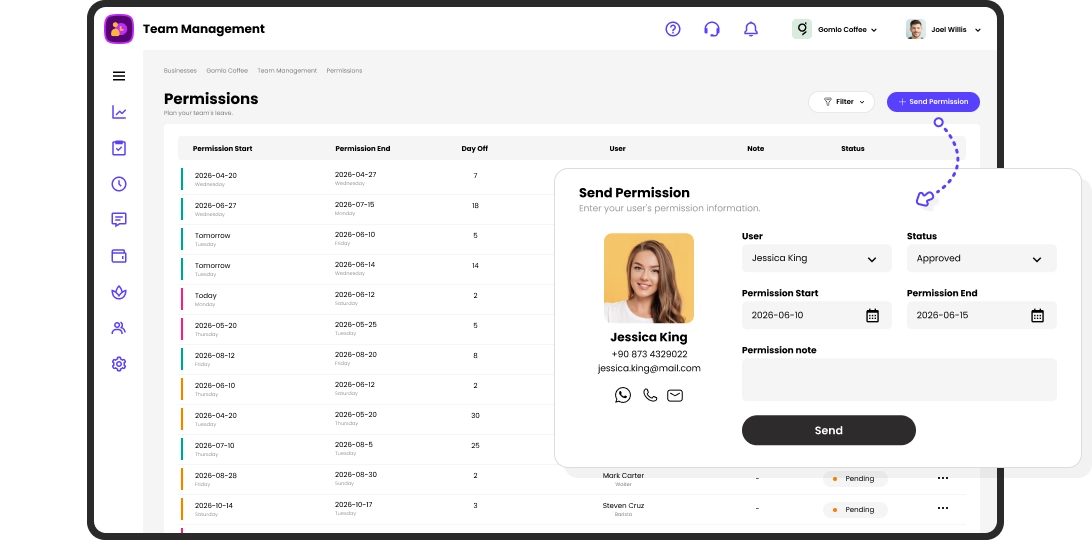1092x540 pixels.
Task: Expand the Status dropdown showing Approved
Action: pyautogui.click(x=981, y=258)
